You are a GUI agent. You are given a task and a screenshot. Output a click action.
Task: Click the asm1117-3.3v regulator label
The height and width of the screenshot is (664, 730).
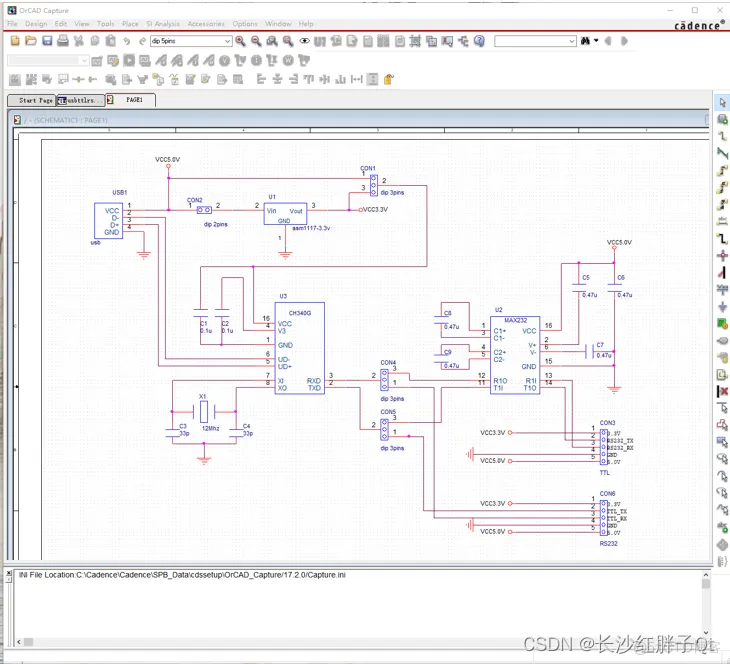tap(311, 228)
